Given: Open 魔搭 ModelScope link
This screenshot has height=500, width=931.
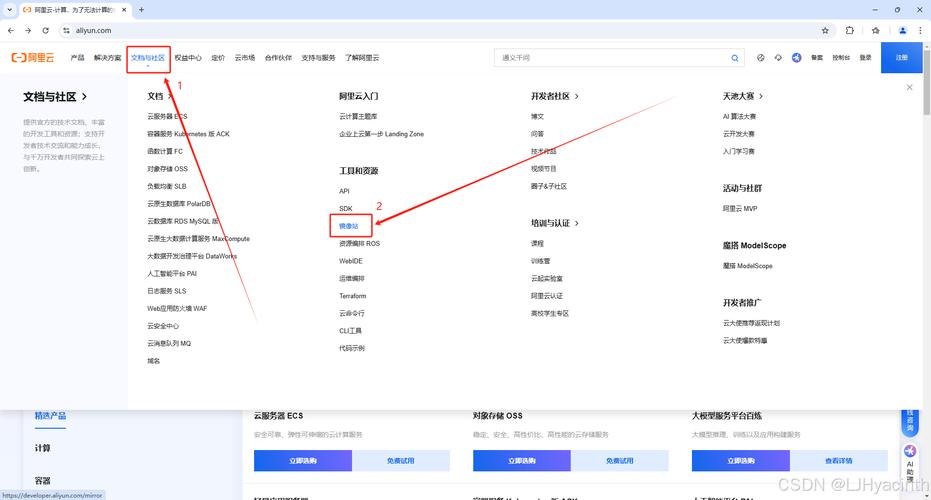Looking at the screenshot, I should tap(748, 266).
